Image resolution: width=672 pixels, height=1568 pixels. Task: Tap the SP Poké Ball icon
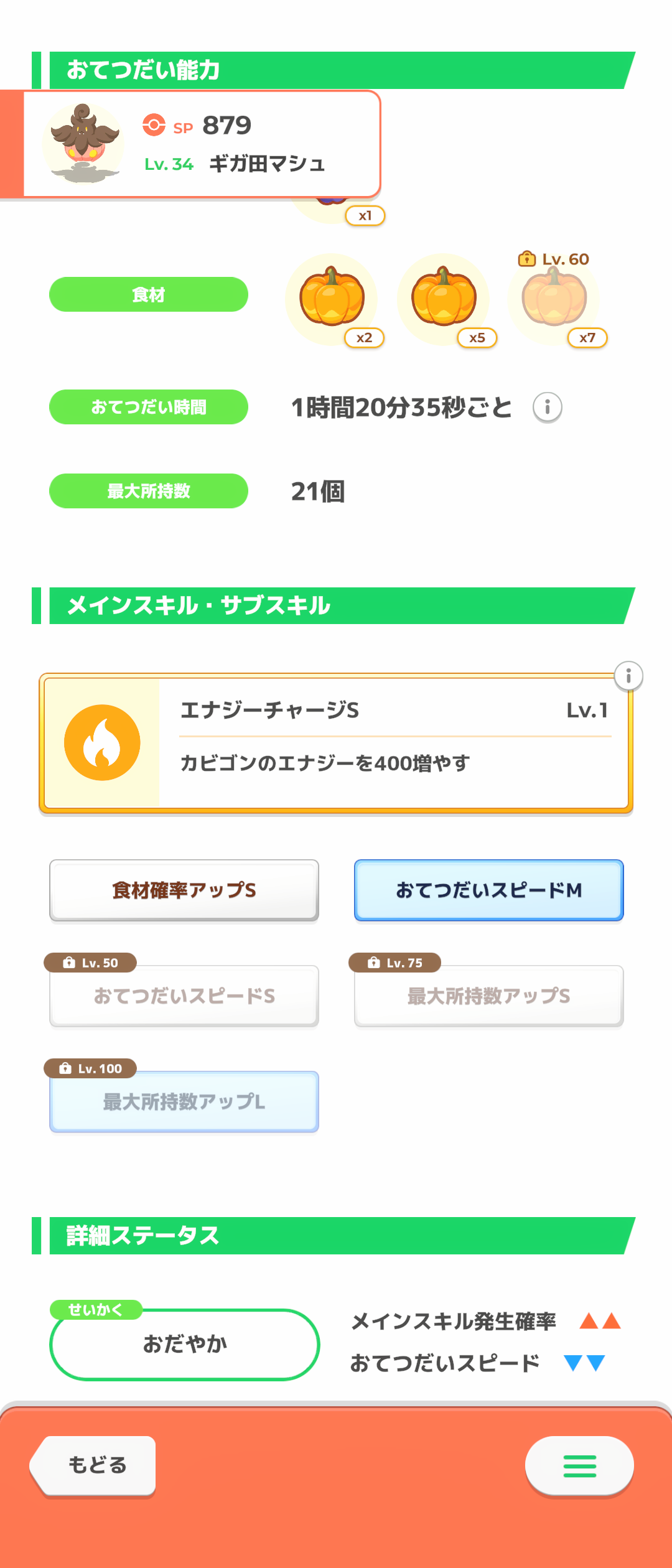(x=154, y=125)
